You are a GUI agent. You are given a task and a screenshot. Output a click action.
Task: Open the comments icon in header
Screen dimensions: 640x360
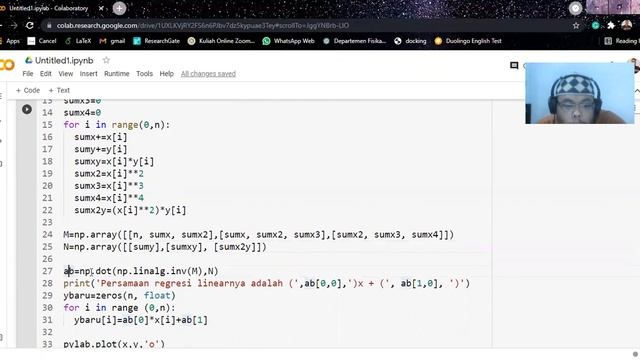pos(514,65)
